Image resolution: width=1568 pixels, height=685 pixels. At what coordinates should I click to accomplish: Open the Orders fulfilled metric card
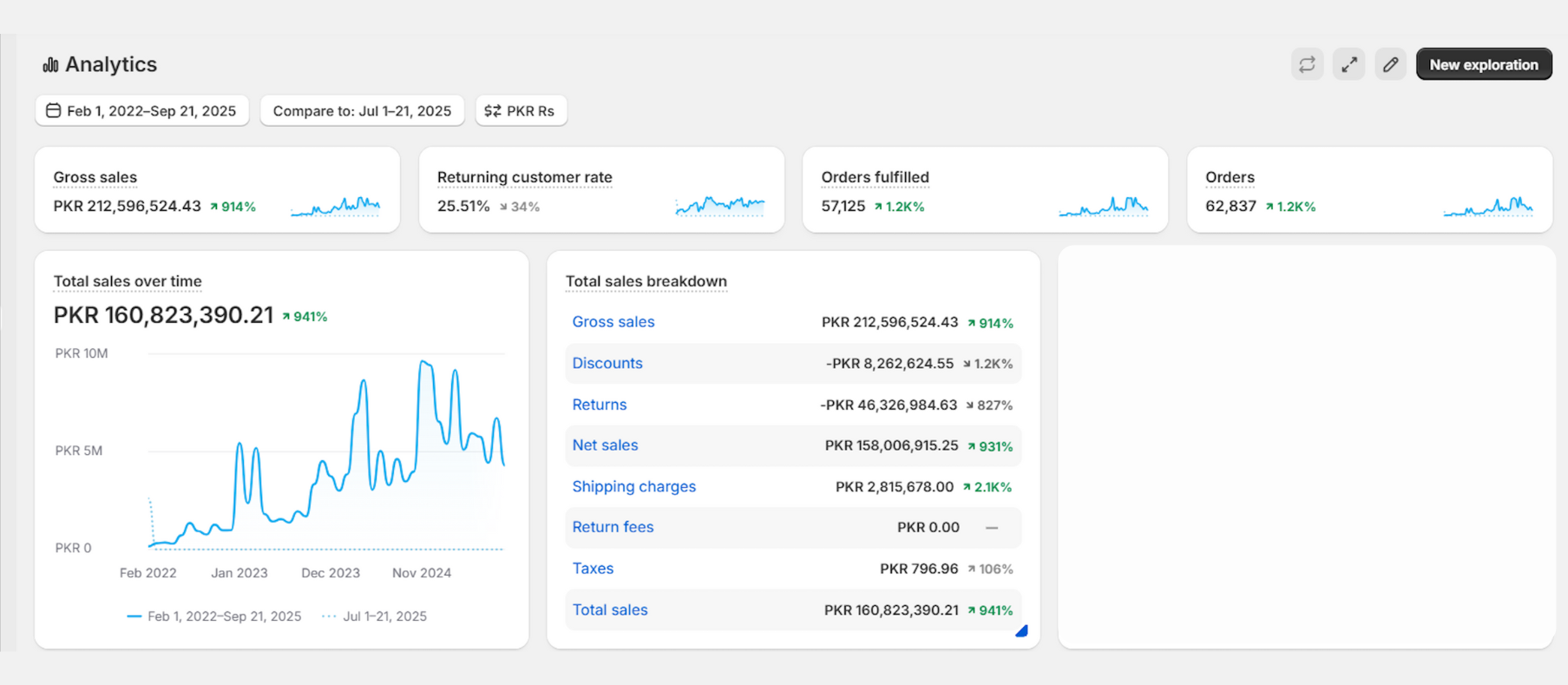[x=875, y=178]
